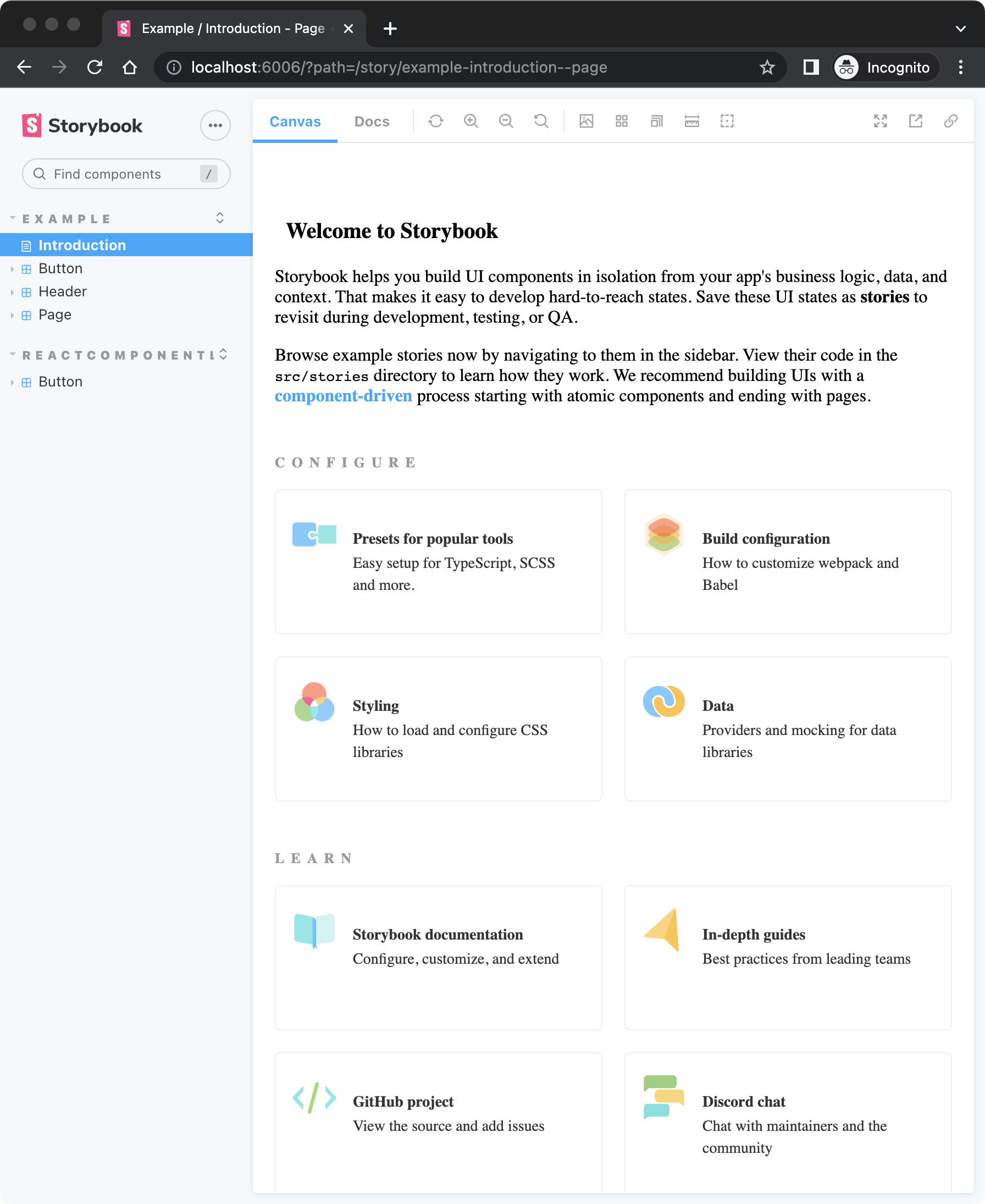
Task: Open the GitHub project card
Action: [438, 1123]
